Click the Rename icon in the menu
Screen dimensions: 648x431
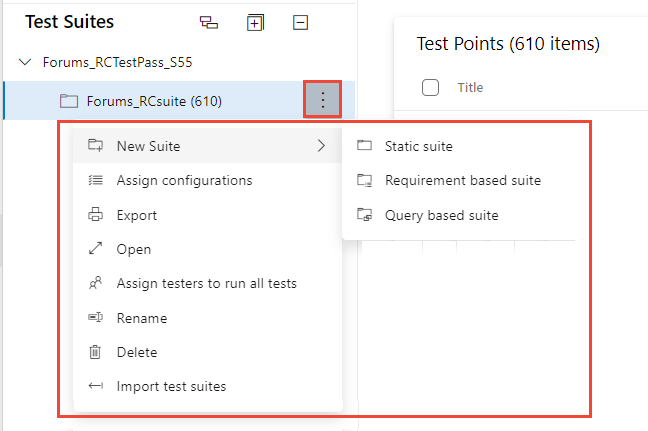click(x=96, y=318)
